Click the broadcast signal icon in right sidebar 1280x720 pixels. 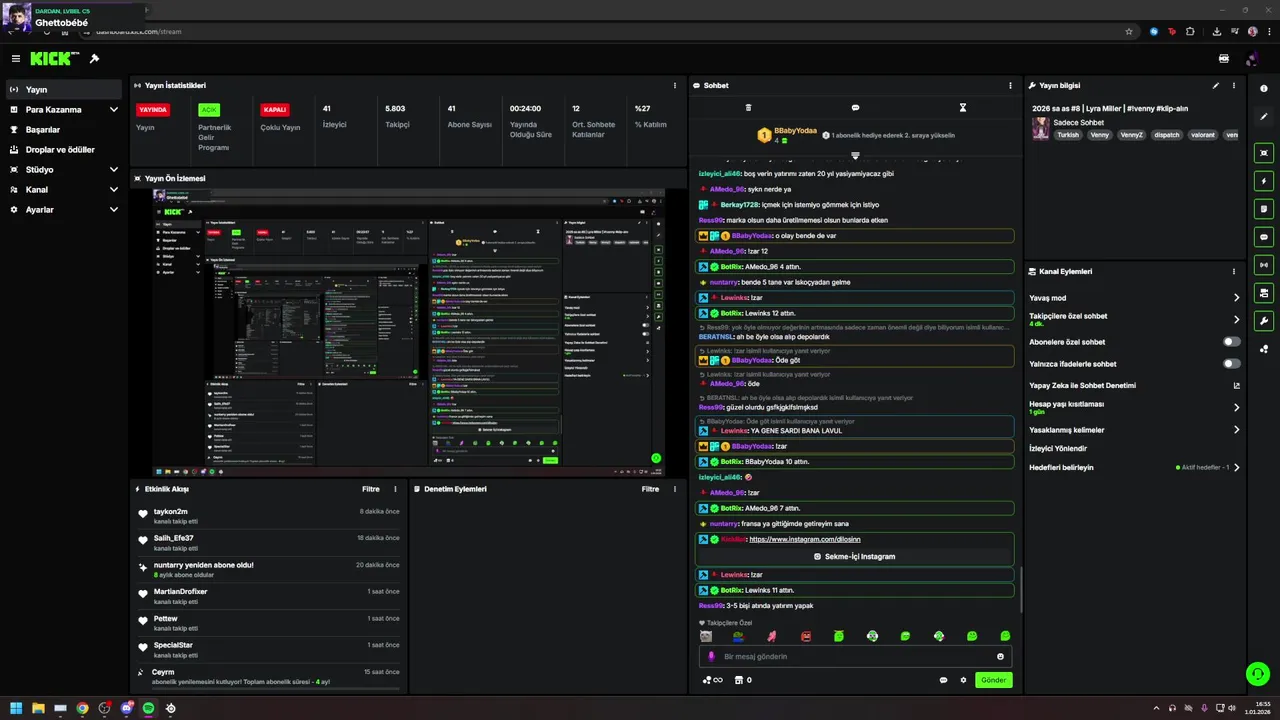click(x=1265, y=265)
